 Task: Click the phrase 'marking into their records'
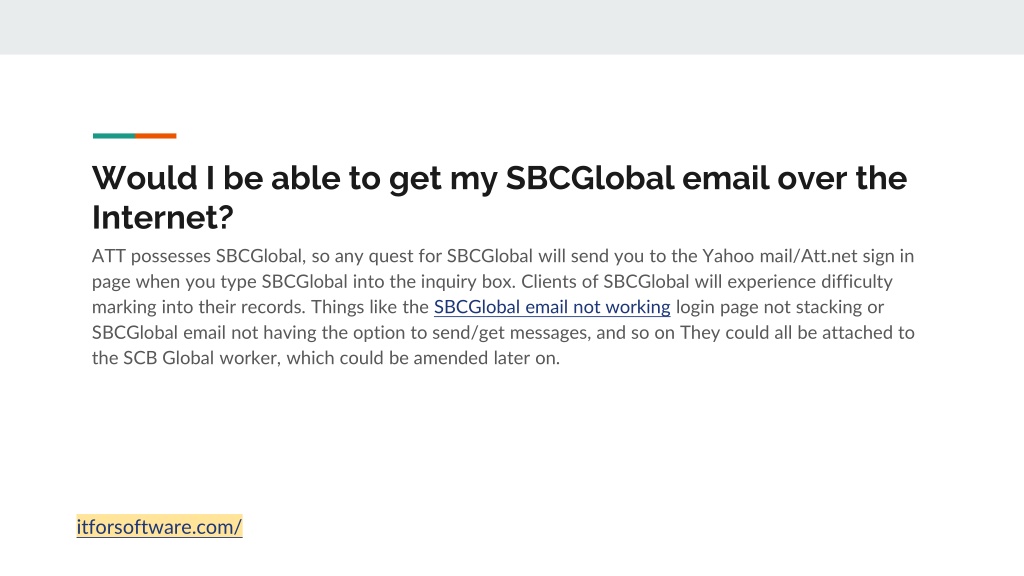coord(198,307)
